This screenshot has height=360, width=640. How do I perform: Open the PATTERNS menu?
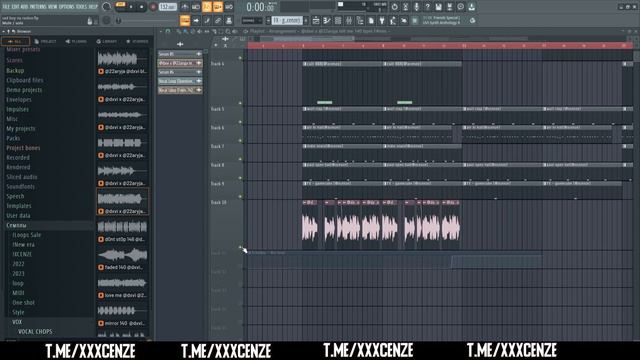38,7
